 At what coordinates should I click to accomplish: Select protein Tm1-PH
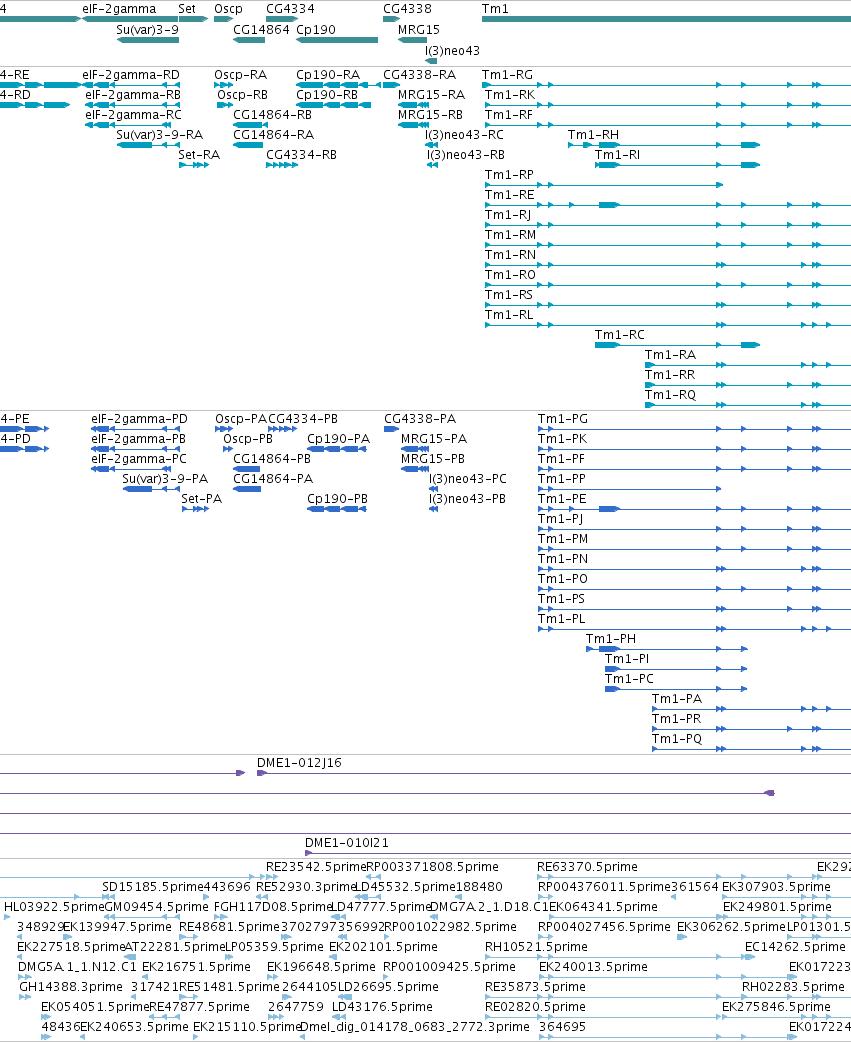click(x=667, y=649)
